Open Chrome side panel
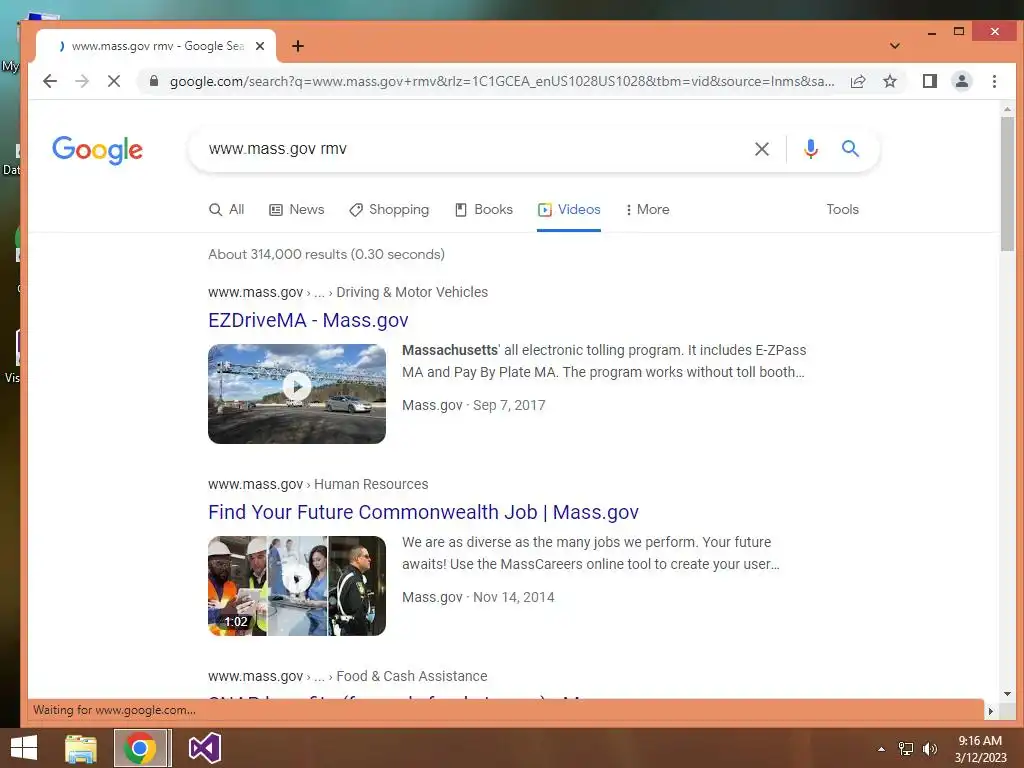This screenshot has width=1024, height=768. click(929, 81)
